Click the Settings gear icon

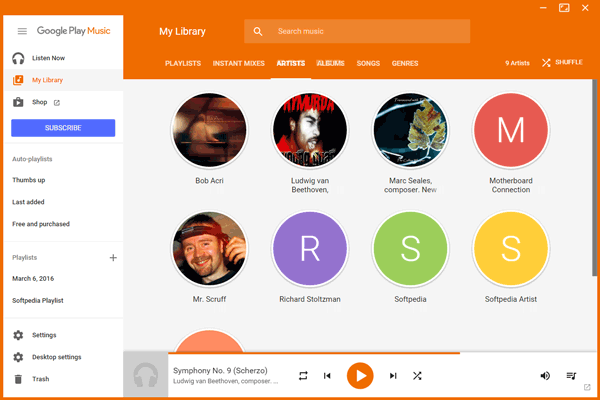pos(18,335)
